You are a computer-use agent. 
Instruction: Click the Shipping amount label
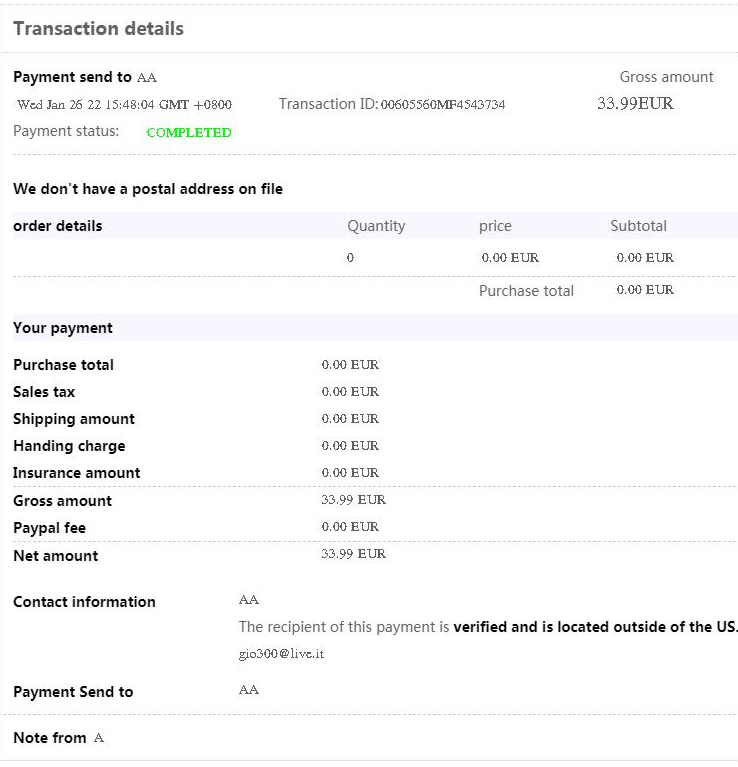click(x=74, y=419)
